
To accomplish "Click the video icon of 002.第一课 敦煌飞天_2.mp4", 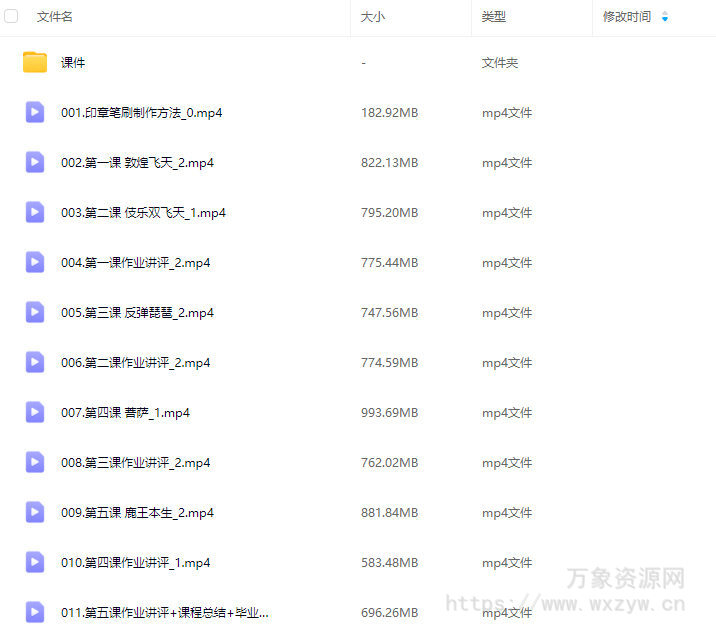I will click(35, 162).
